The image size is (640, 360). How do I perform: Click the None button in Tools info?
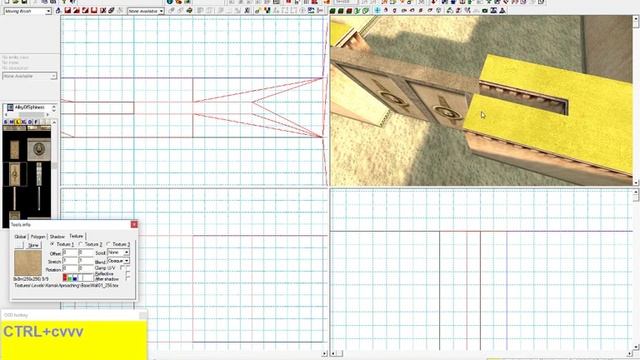pos(33,245)
